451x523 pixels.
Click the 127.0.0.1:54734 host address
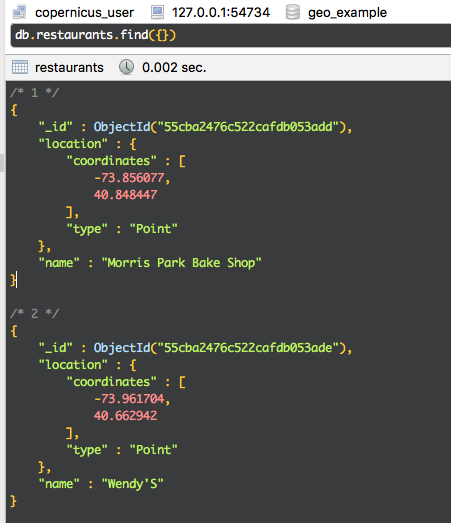tap(221, 13)
